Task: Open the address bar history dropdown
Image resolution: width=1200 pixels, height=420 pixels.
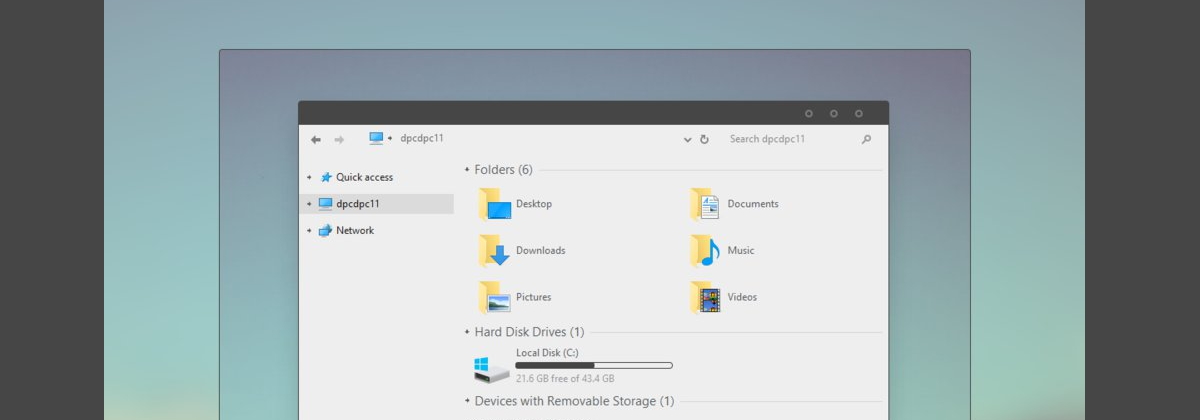Action: [x=687, y=140]
